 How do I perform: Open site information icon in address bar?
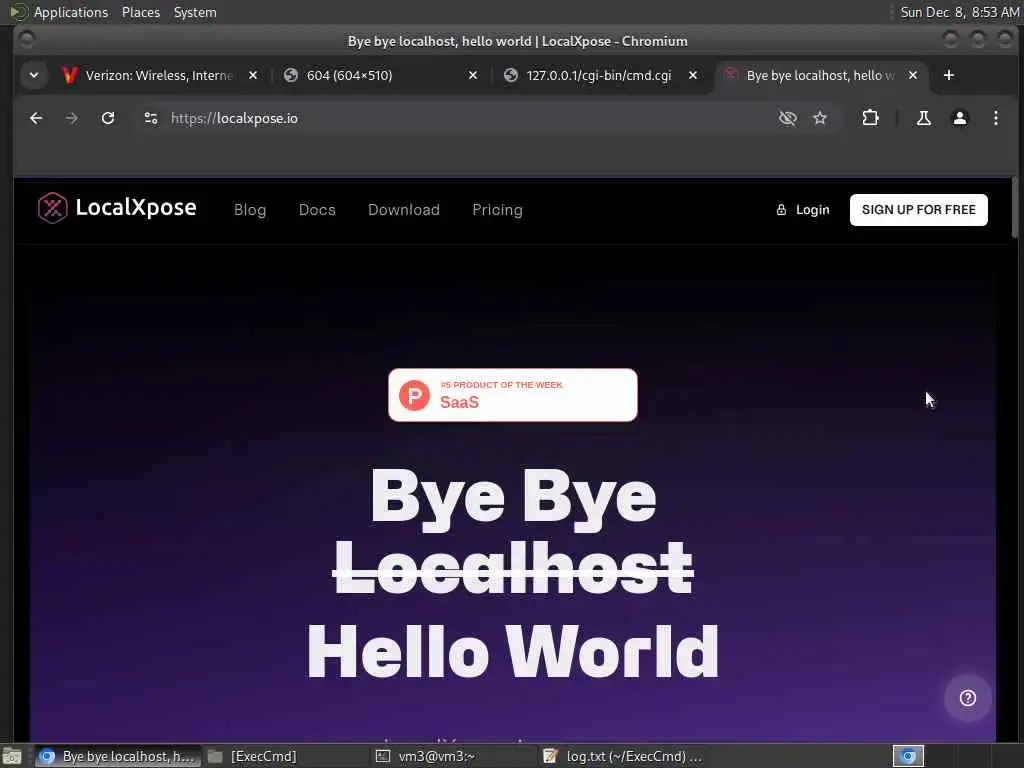point(151,118)
